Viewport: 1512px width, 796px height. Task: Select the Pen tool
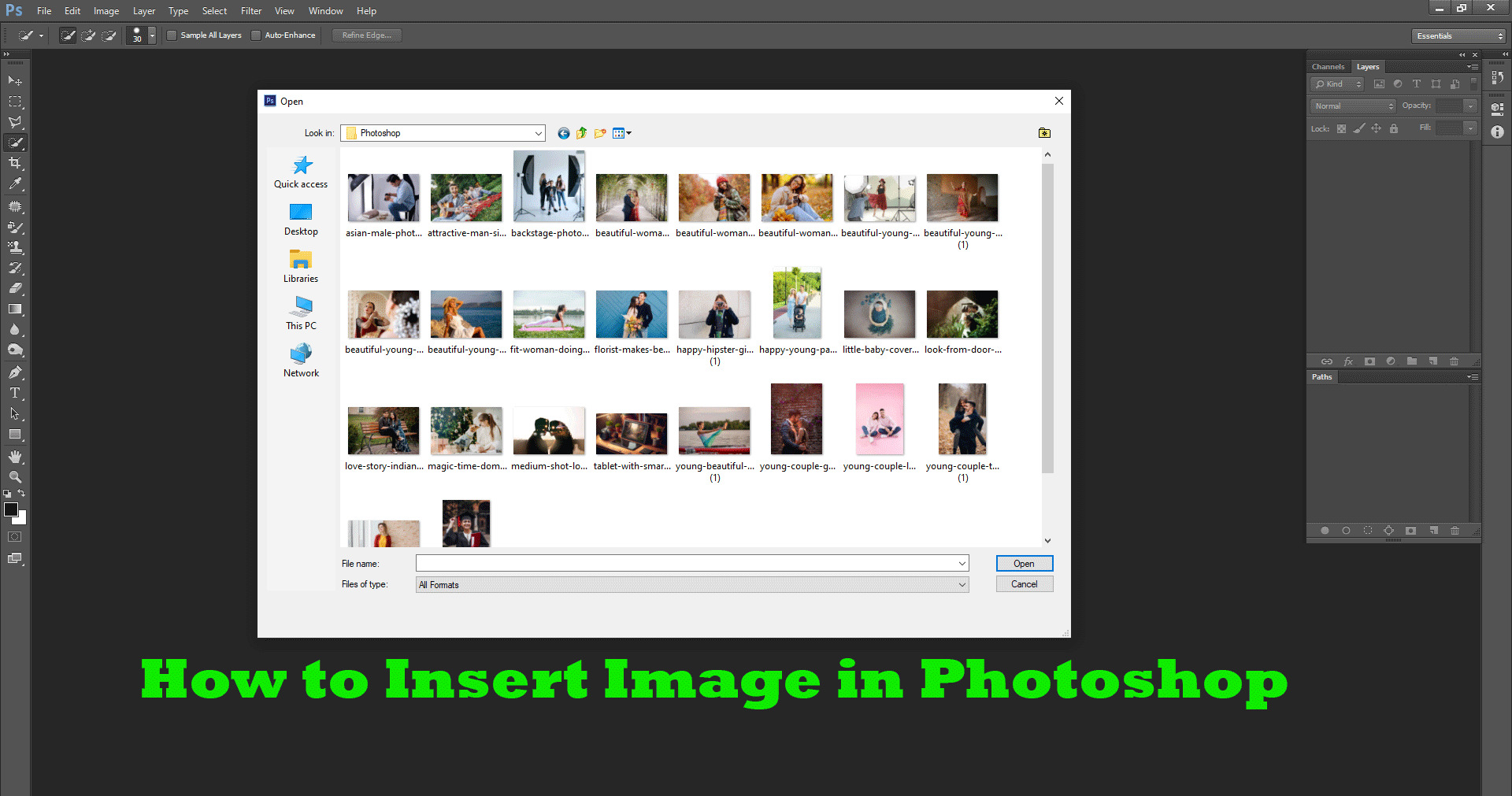coord(14,371)
